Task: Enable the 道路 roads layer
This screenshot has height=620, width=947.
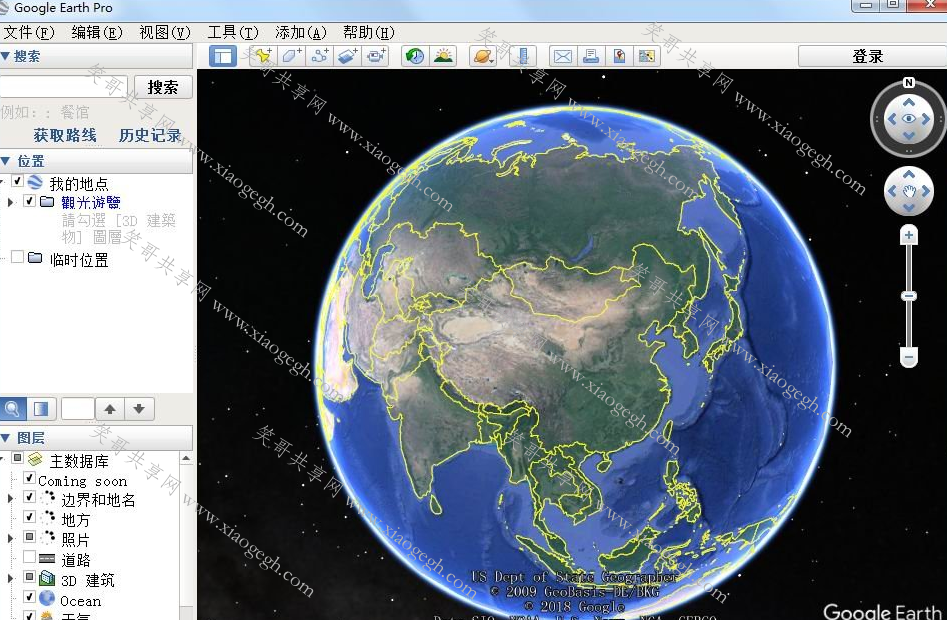Action: [x=29, y=556]
